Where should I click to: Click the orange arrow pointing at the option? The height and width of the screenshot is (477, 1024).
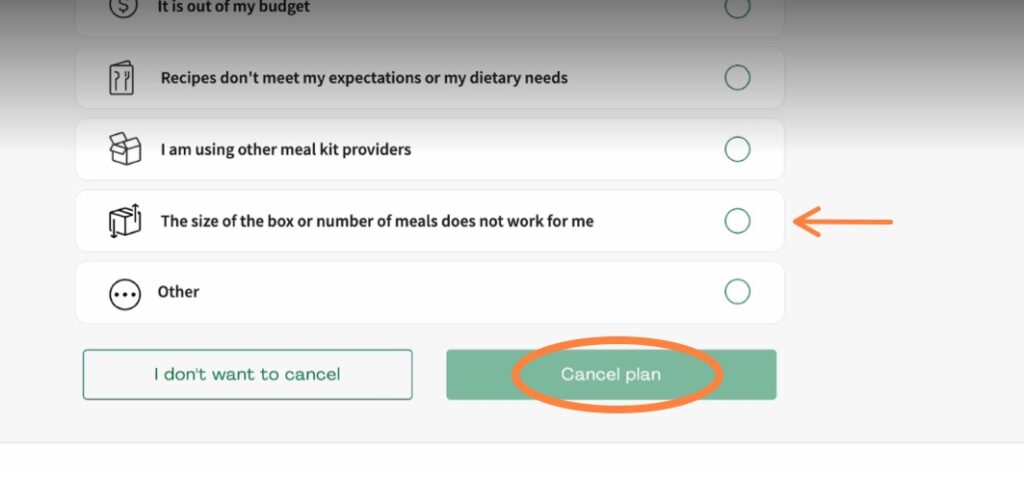coord(842,221)
